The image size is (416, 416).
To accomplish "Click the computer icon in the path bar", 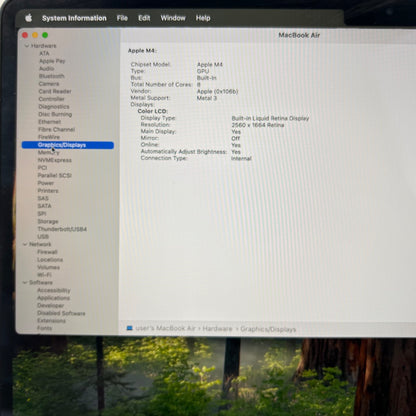I will click(x=130, y=328).
